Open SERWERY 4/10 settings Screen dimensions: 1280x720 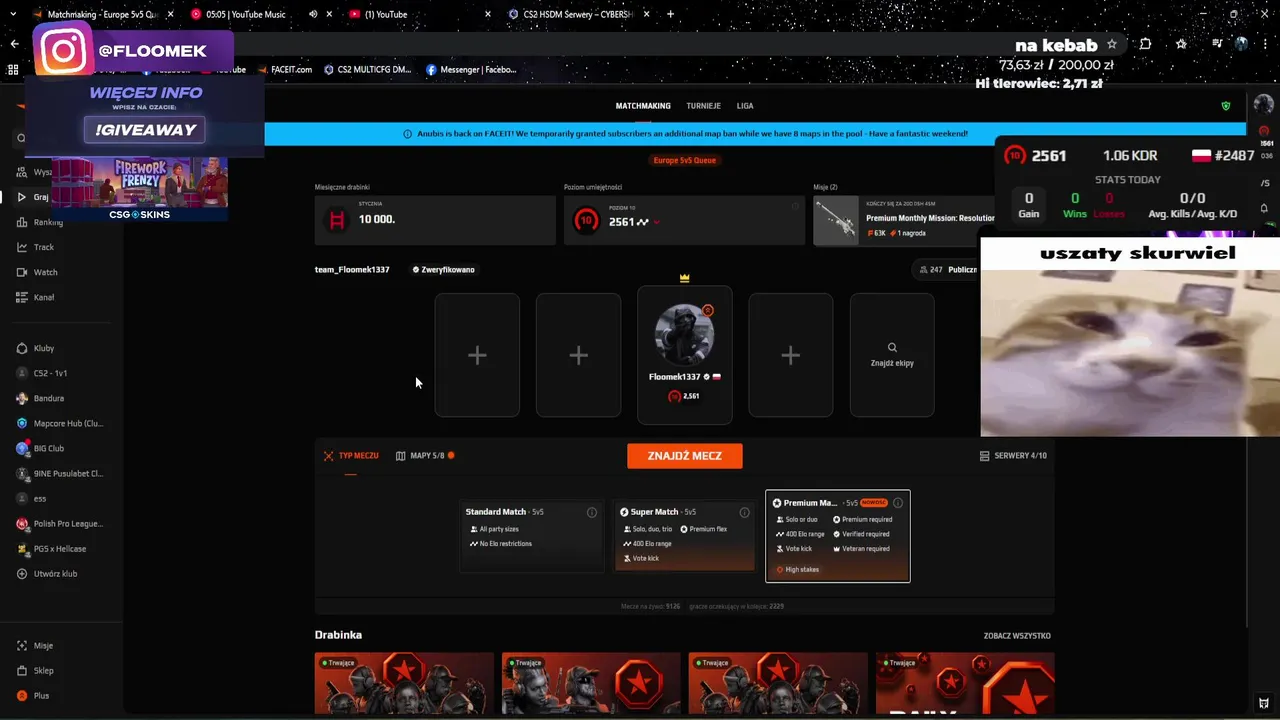point(1013,456)
